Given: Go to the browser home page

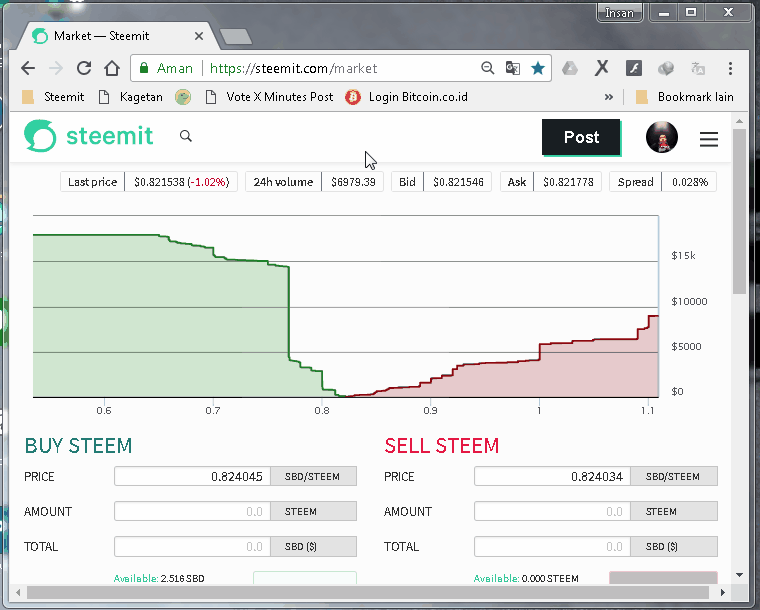Looking at the screenshot, I should click(112, 68).
